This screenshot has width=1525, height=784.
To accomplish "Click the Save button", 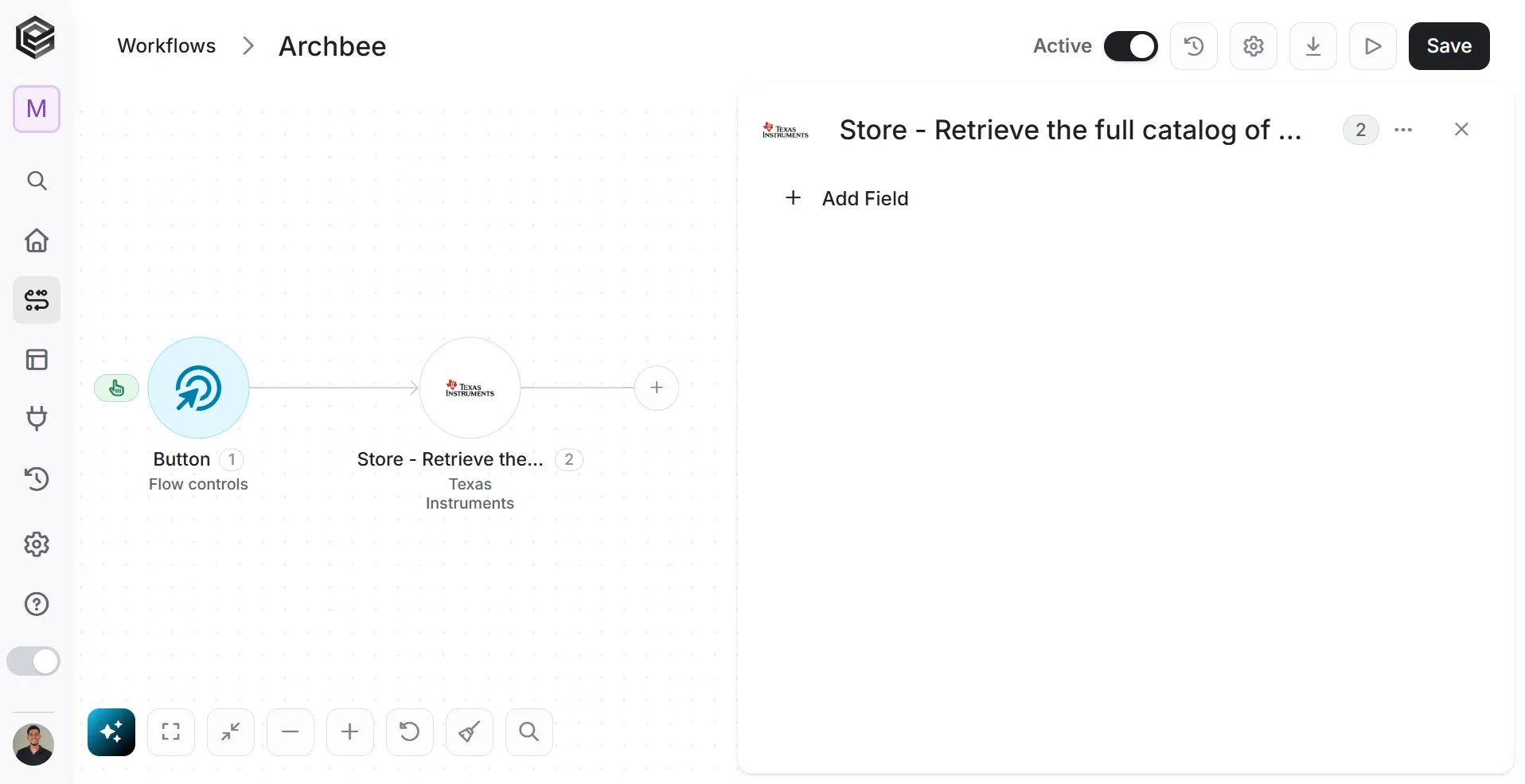I will click(x=1449, y=46).
